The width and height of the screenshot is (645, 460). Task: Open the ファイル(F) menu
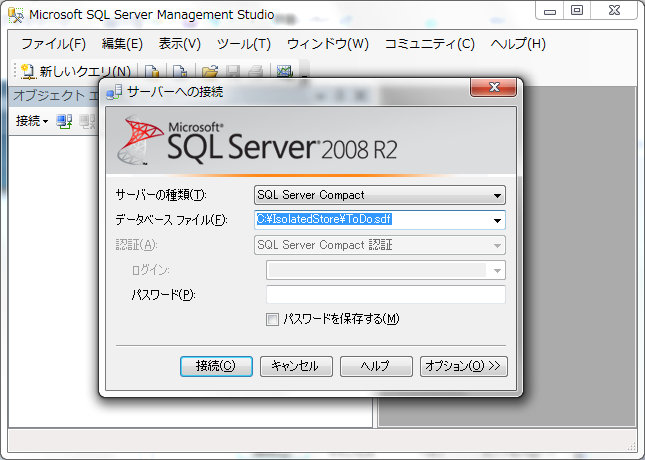(x=53, y=44)
